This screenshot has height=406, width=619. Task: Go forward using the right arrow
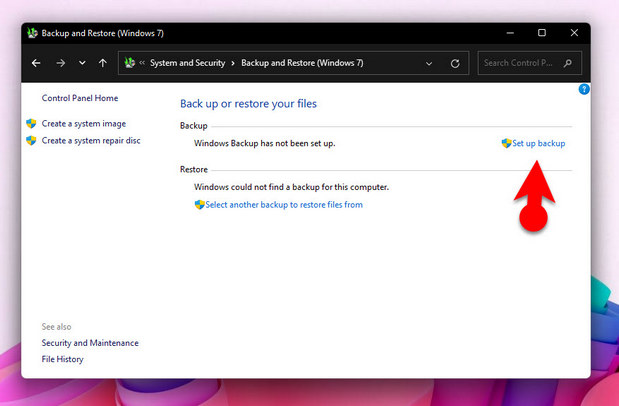tap(60, 63)
